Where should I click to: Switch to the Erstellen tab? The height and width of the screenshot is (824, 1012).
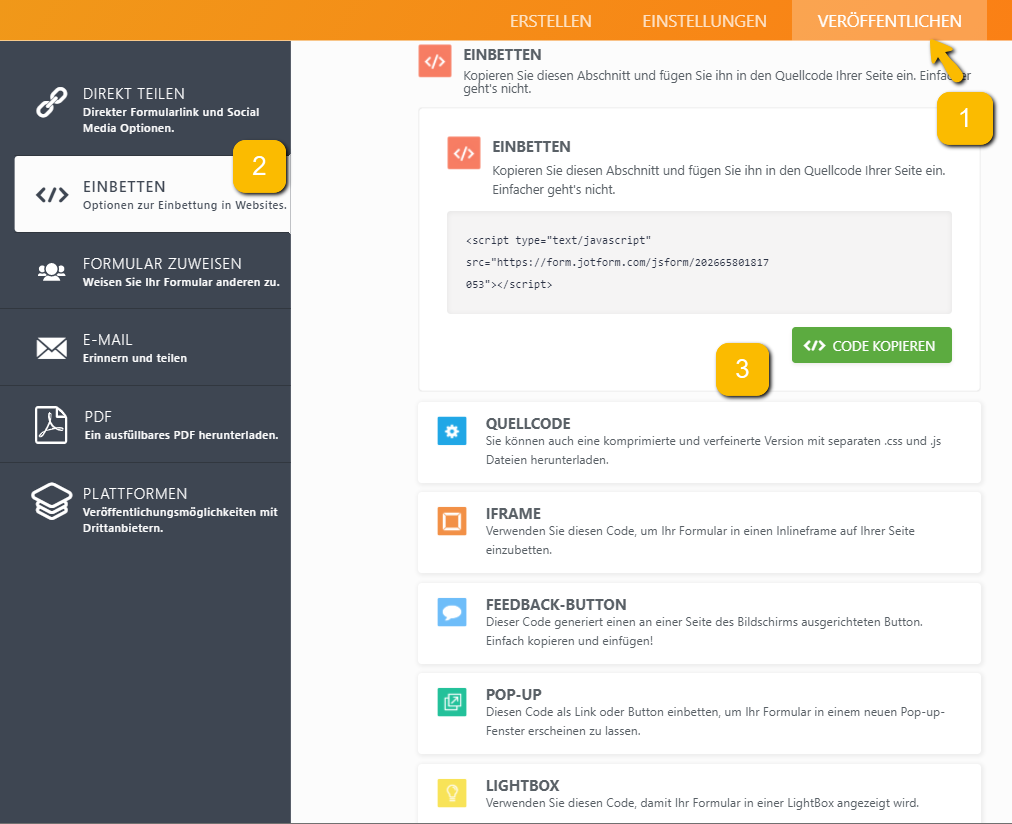(x=550, y=21)
